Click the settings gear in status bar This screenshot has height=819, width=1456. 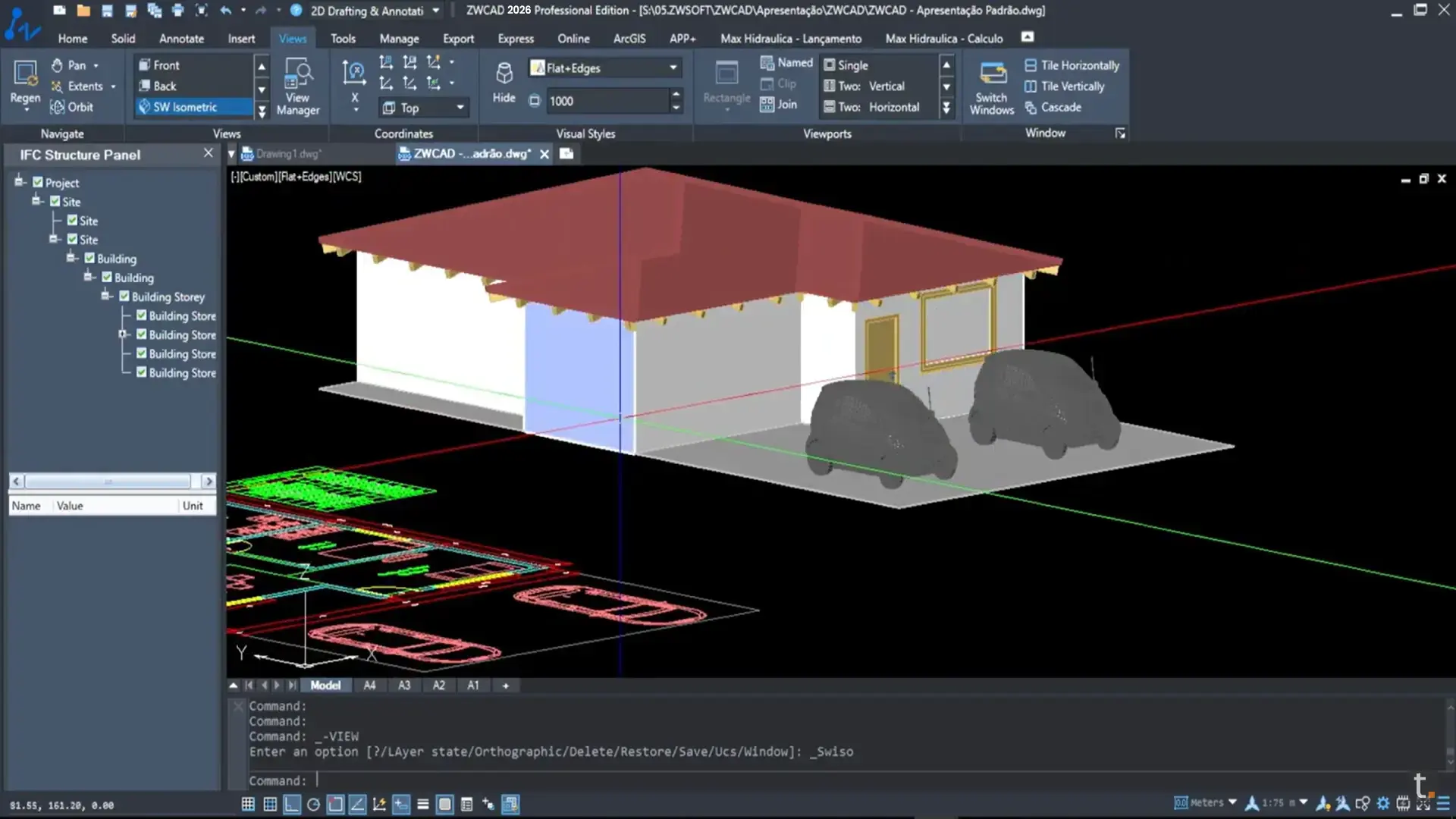click(1383, 803)
